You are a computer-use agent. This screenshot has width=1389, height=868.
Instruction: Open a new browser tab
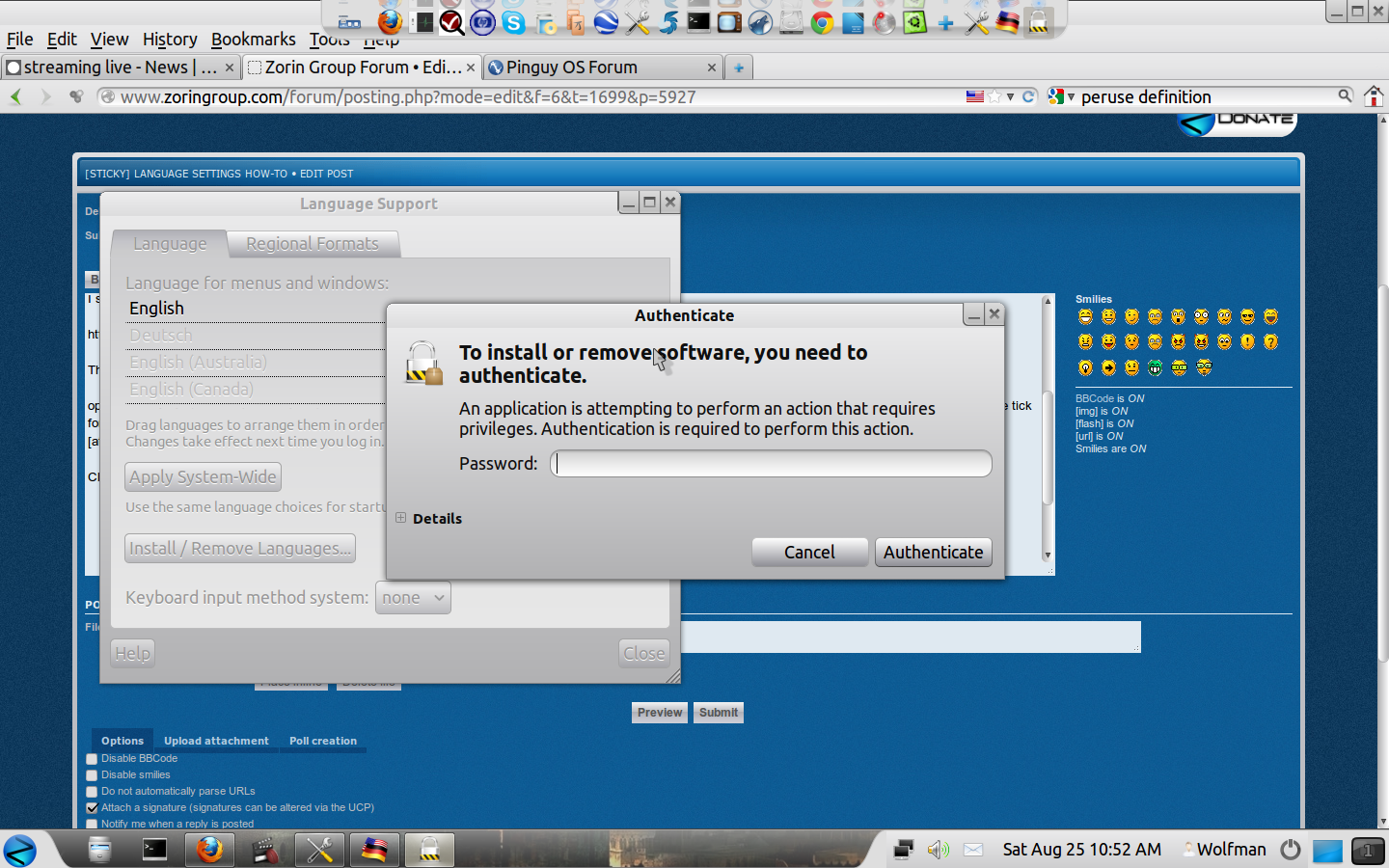tap(739, 68)
